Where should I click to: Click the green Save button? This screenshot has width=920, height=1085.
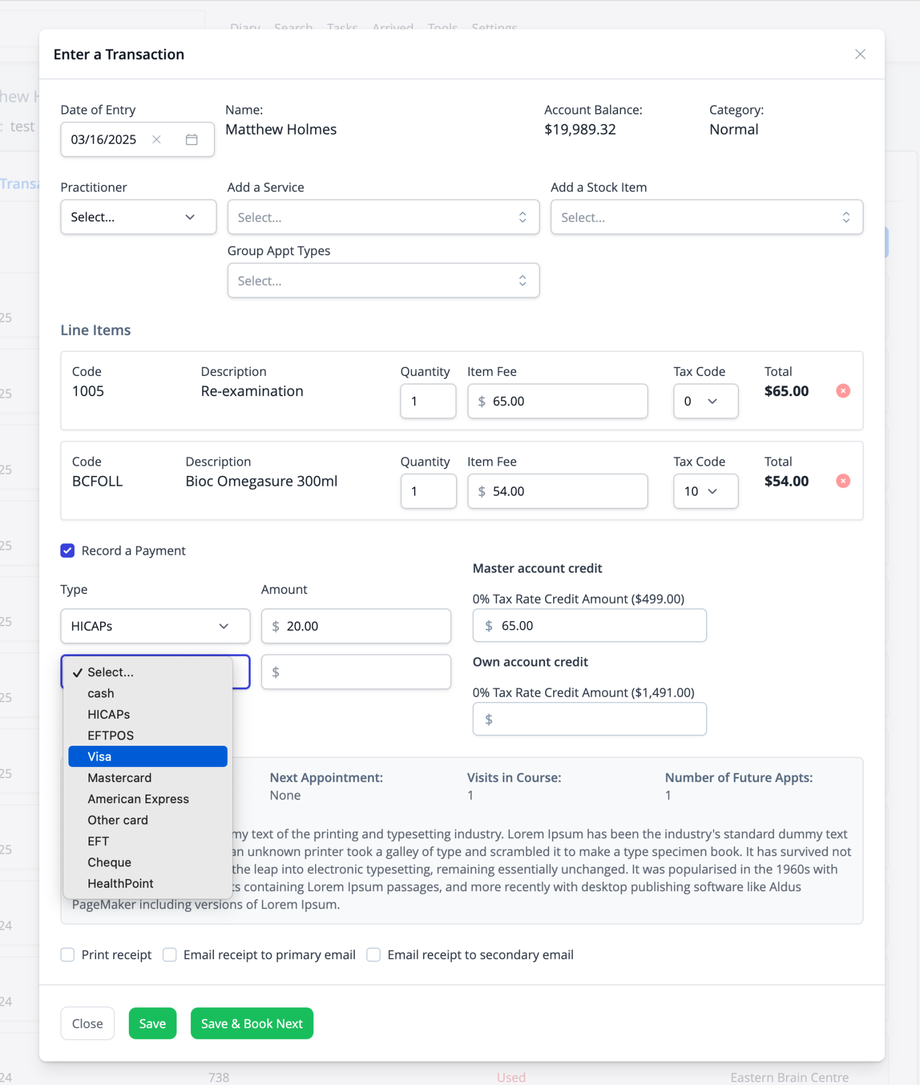[152, 1023]
